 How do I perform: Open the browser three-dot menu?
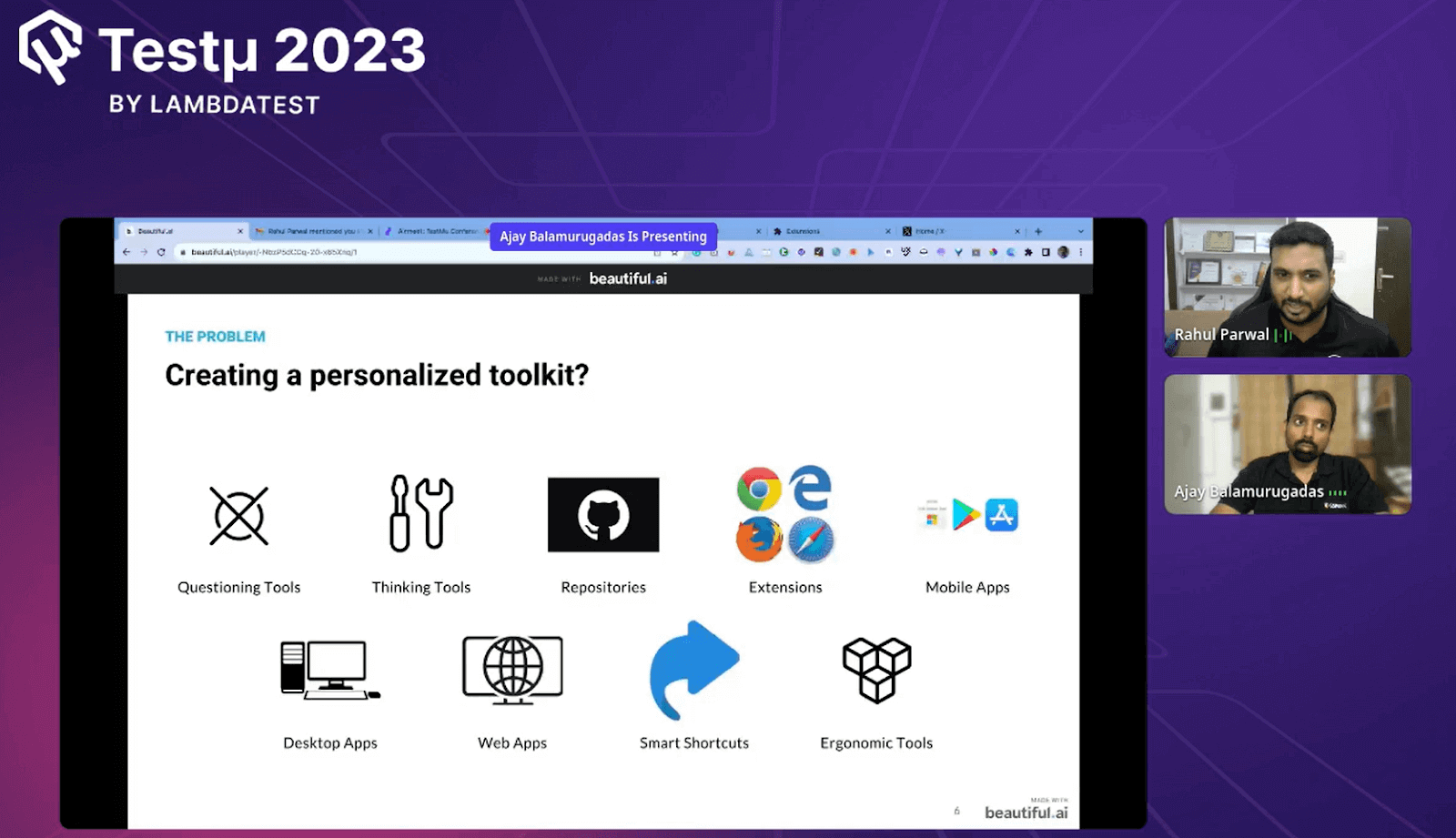(1081, 252)
